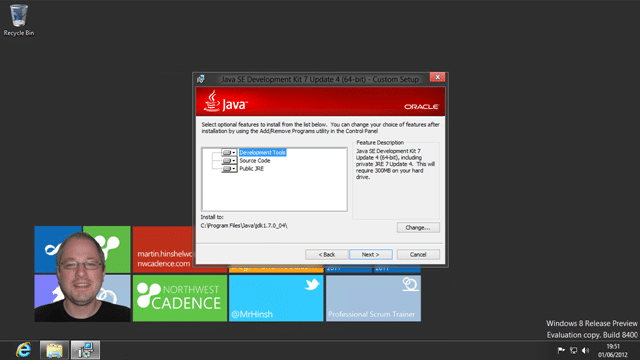Select the Java installer taskbar icon

click(85, 350)
